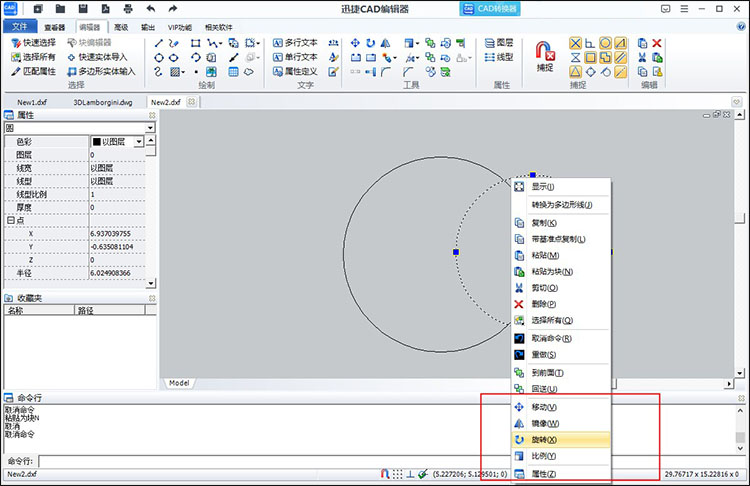Click the red X Delete icon in Edit group
The image size is (750, 486).
click(x=657, y=43)
